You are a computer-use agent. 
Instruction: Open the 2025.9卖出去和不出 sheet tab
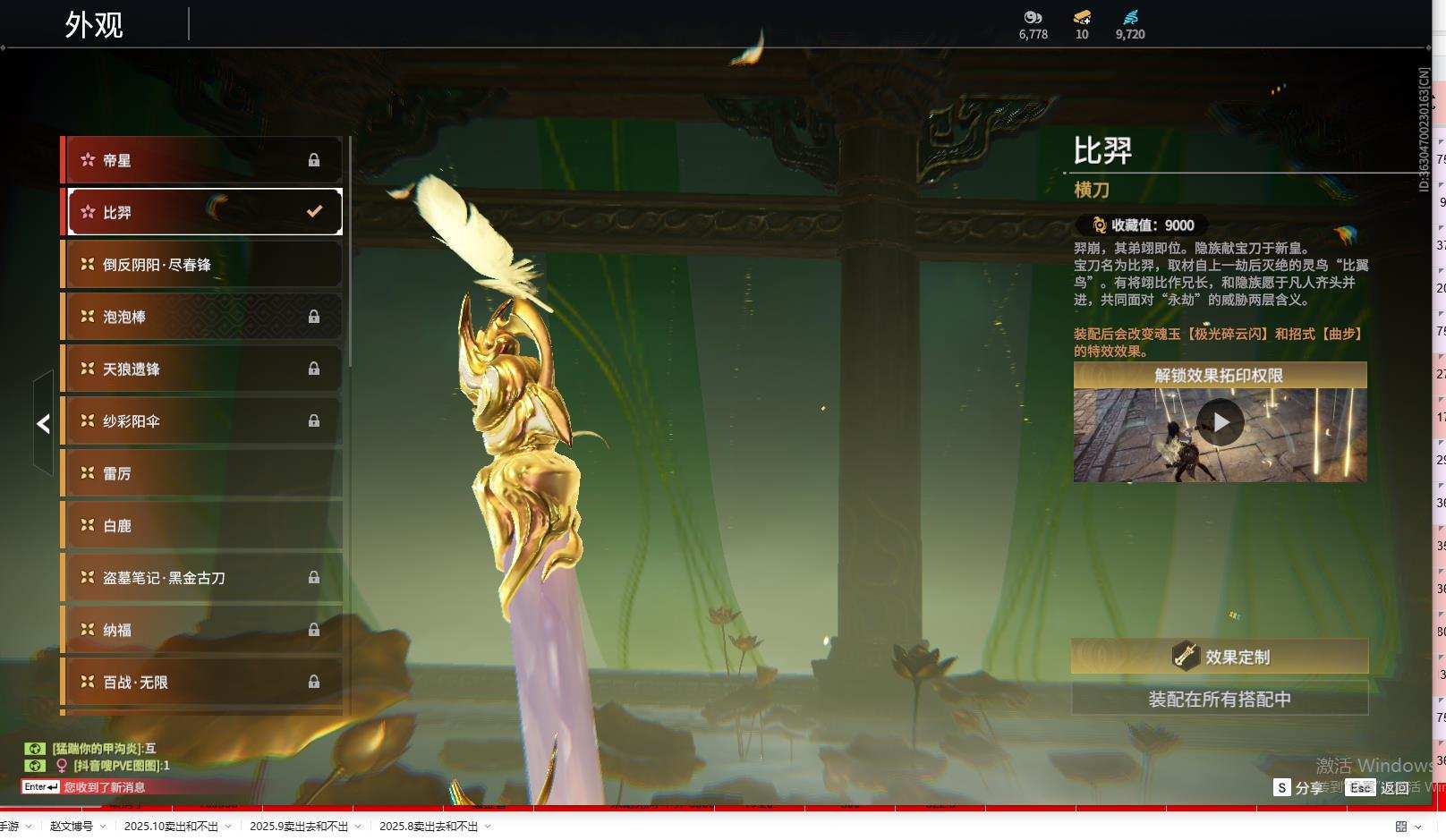pyautogui.click(x=299, y=827)
